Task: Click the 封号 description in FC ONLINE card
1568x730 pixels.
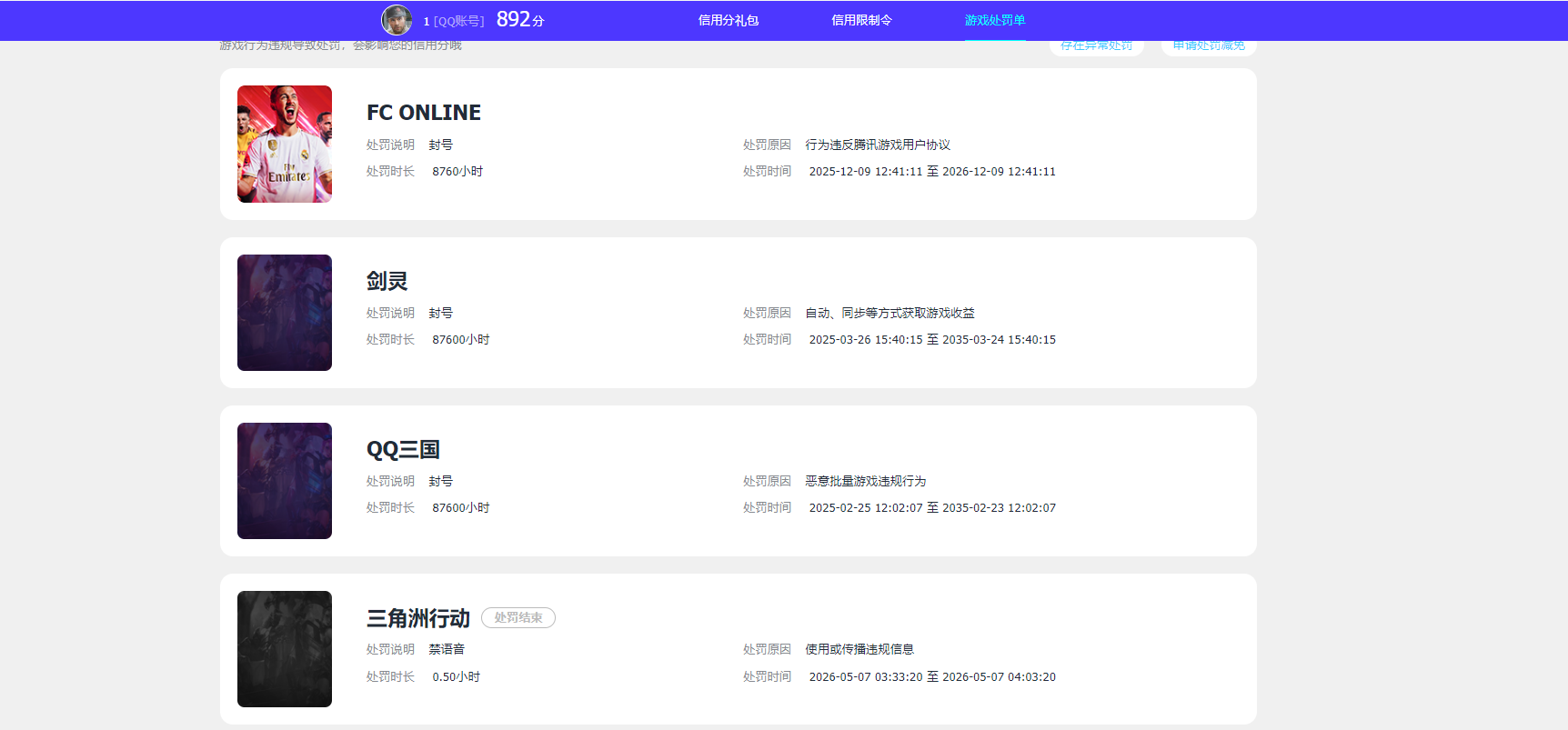Action: coord(441,145)
